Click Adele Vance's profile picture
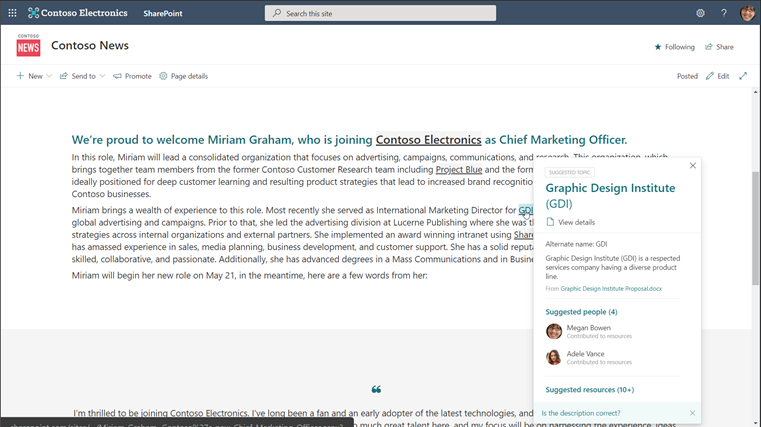The image size is (761, 427). click(554, 358)
